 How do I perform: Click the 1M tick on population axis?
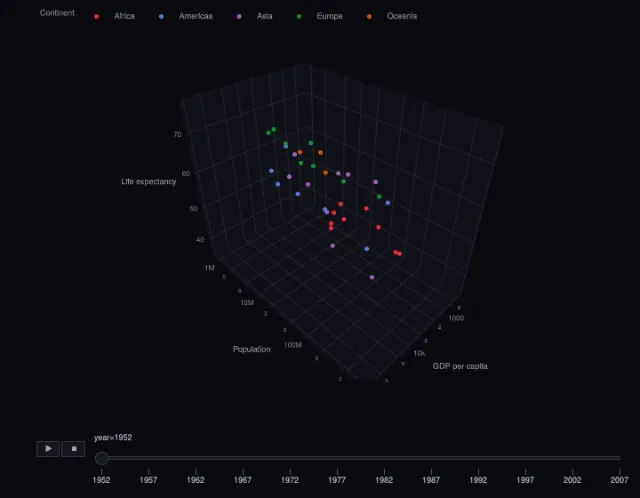(x=209, y=268)
